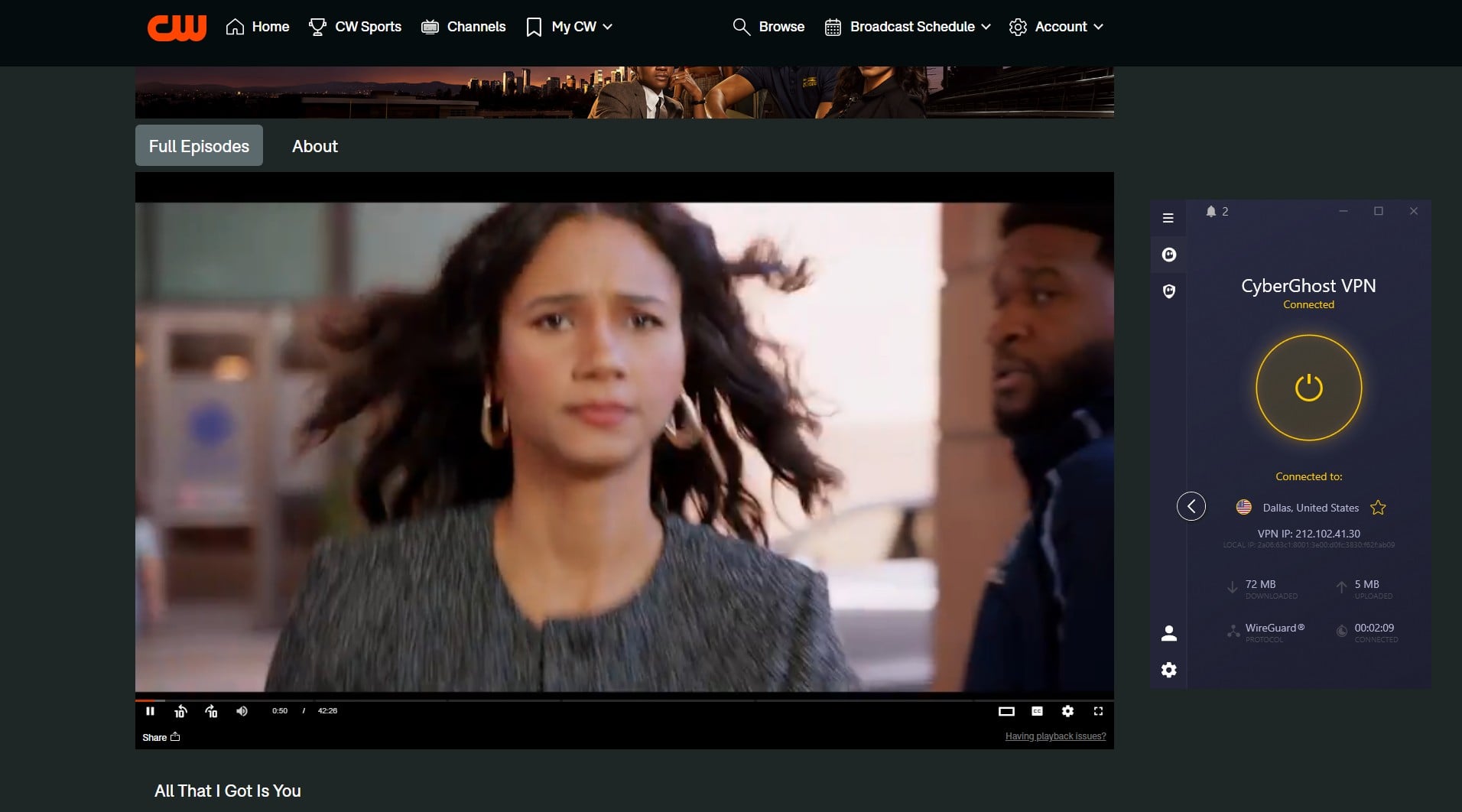Toggle closed captions in the player
1462x812 pixels.
(x=1037, y=711)
